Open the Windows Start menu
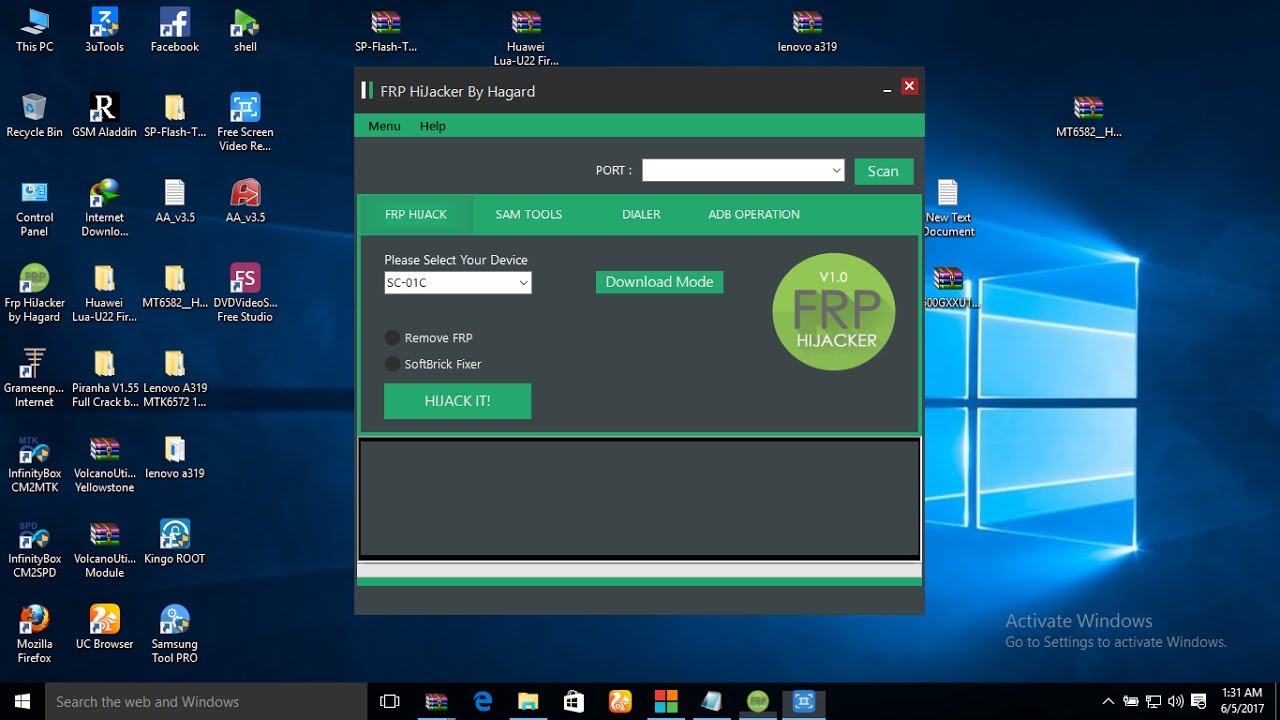The height and width of the screenshot is (720, 1280). coord(22,702)
